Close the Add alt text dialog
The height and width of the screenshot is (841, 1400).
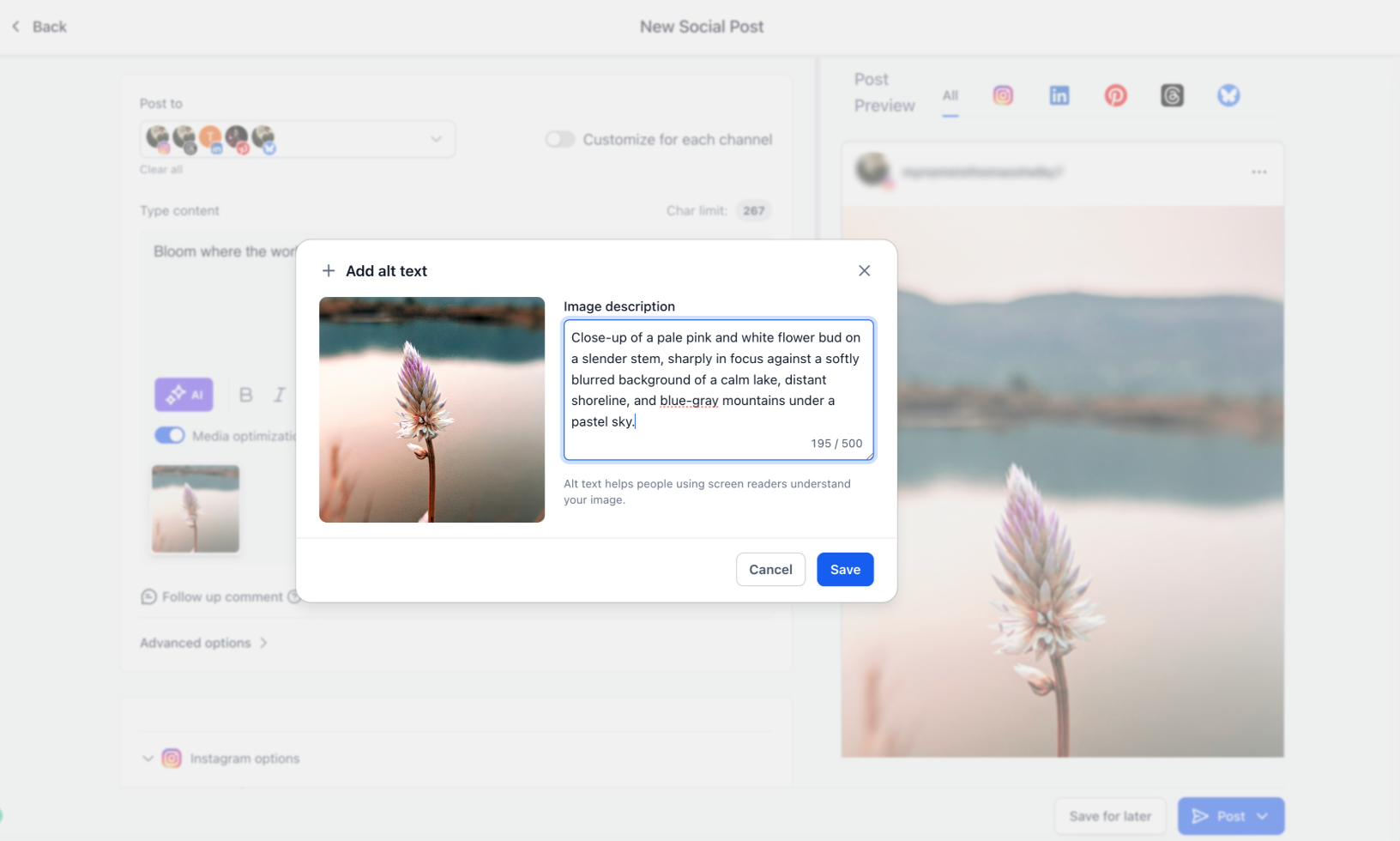pos(864,270)
